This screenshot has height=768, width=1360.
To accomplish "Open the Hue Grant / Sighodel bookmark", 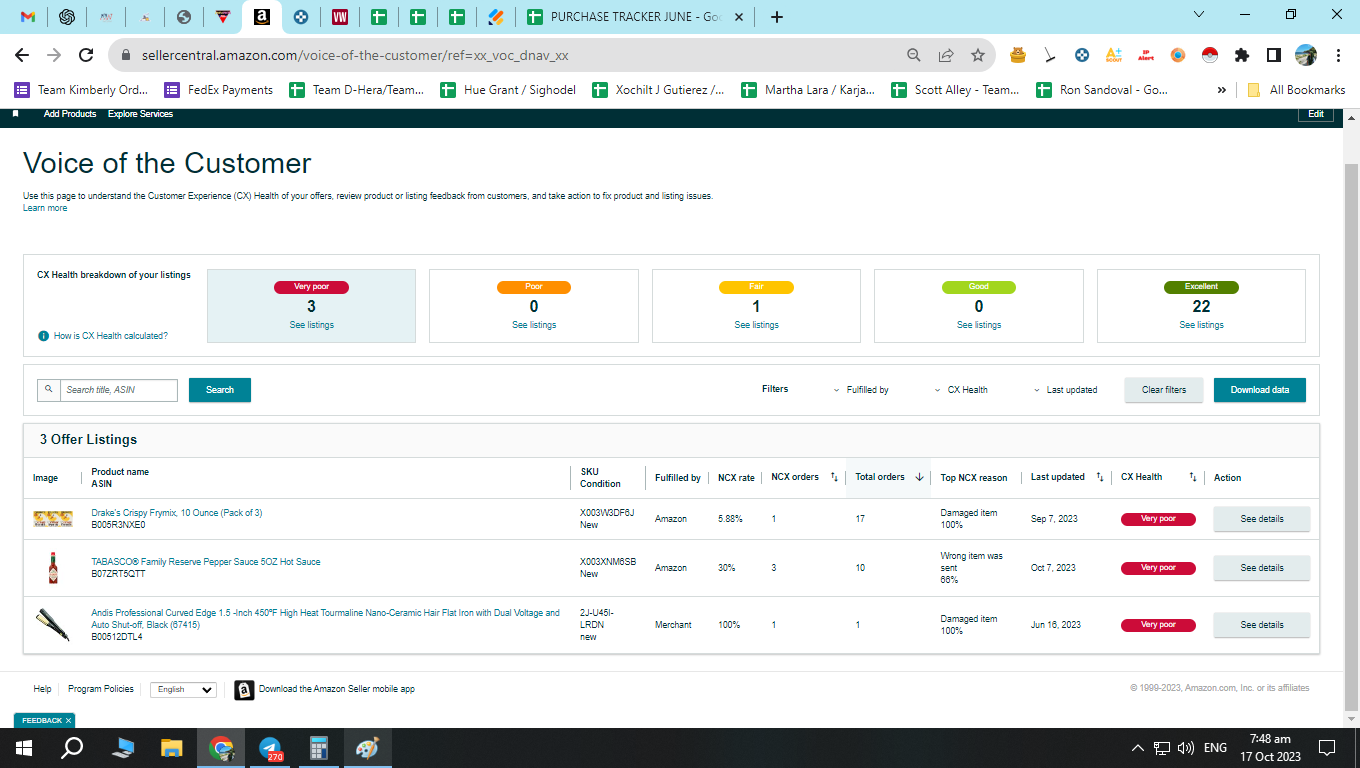I will [509, 90].
